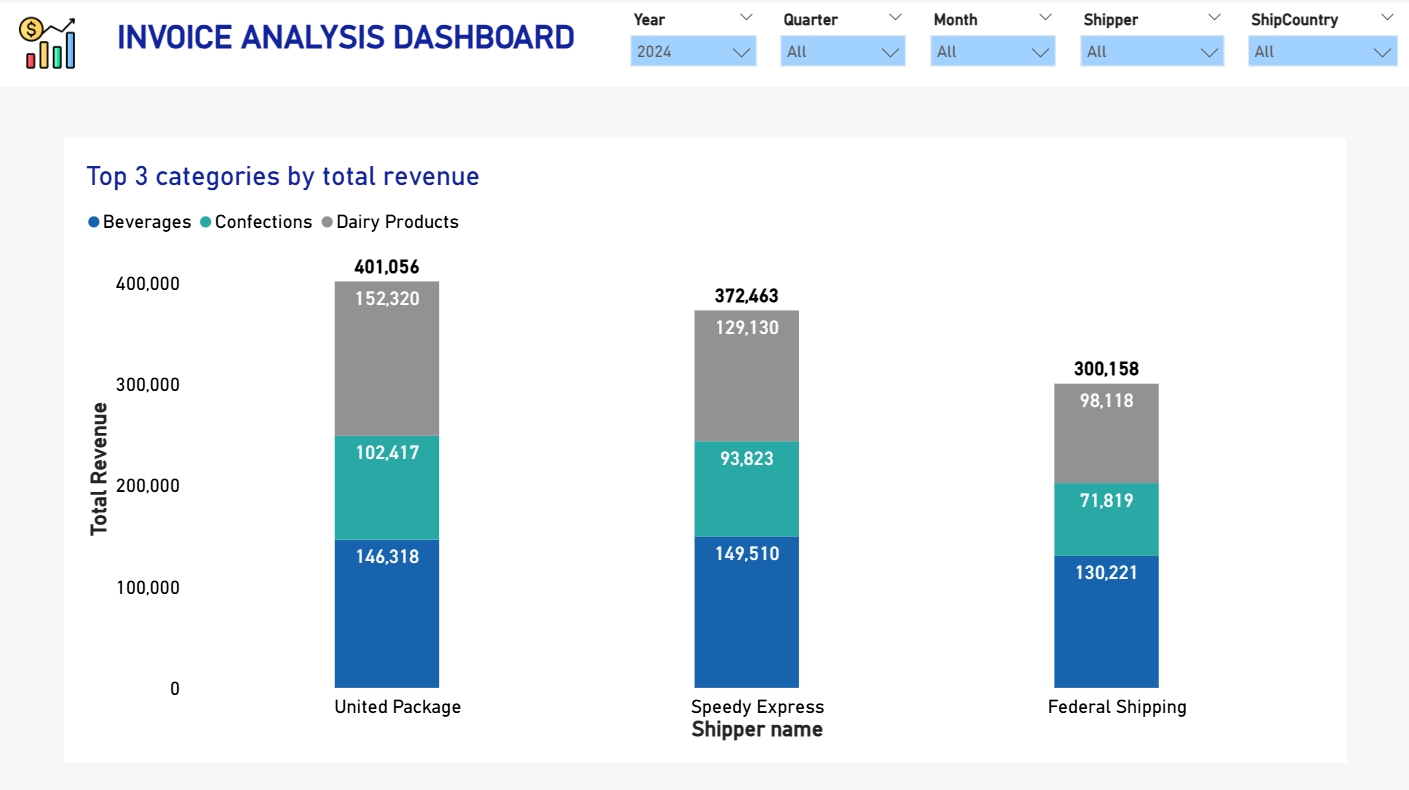Collapse the Month slicer header chevron
The width and height of the screenshot is (1409, 790).
[x=1045, y=18]
